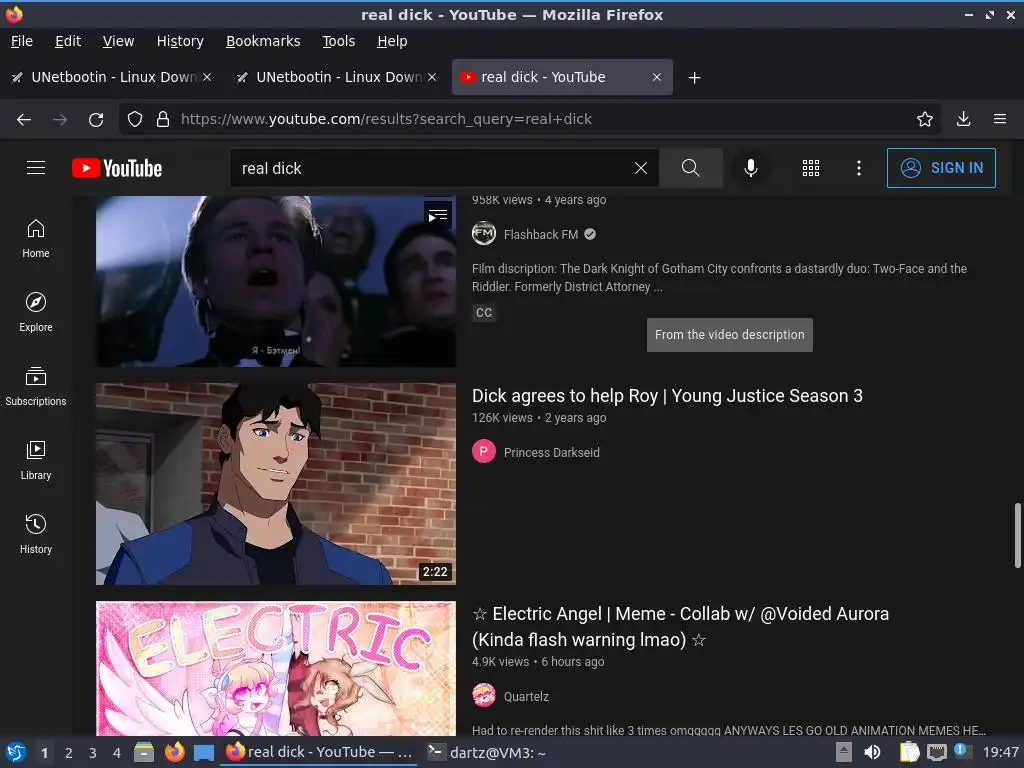Open the Princess Darkseid channel name link
Screen dimensions: 1024x768
click(551, 452)
